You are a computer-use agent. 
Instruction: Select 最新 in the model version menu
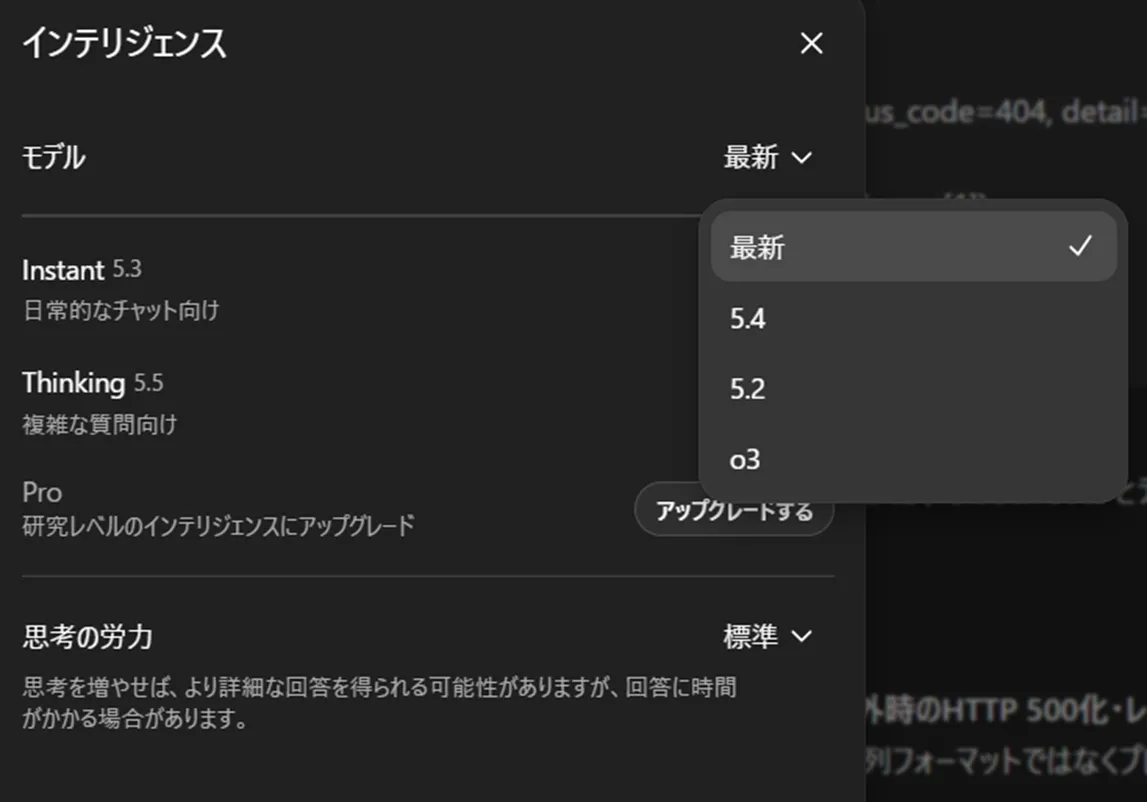tap(914, 247)
